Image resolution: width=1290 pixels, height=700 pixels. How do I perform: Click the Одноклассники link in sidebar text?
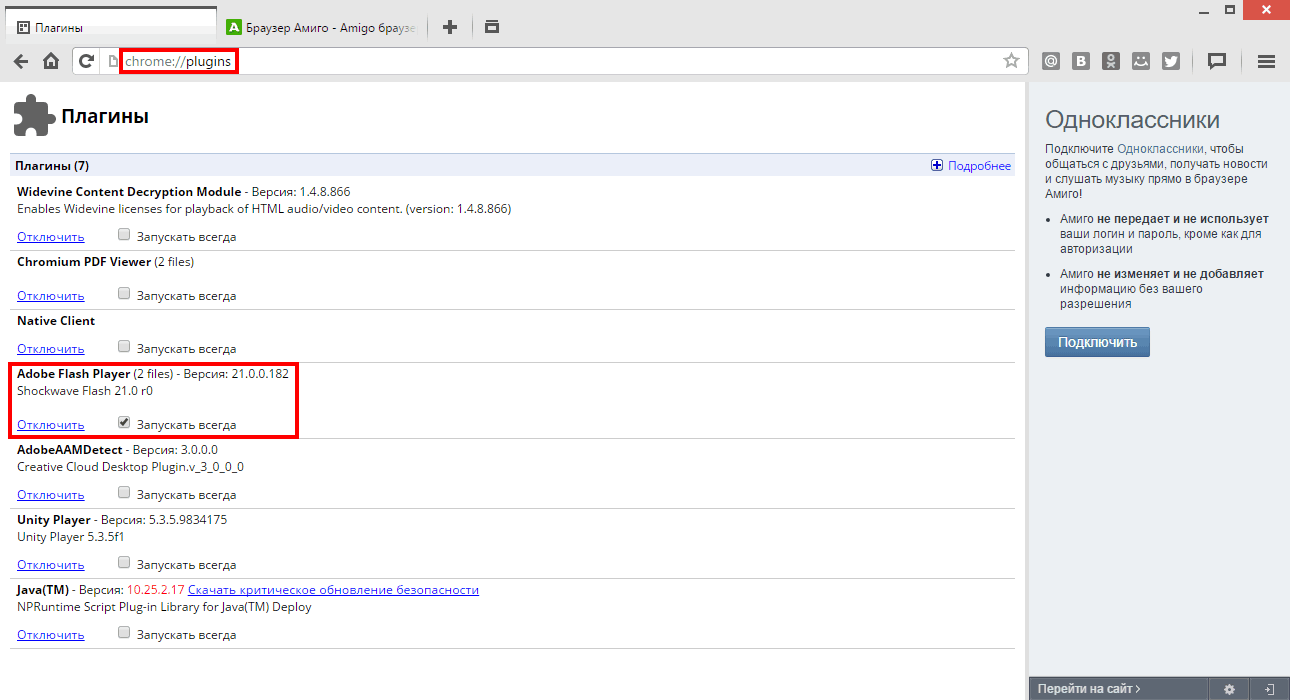click(1160, 148)
